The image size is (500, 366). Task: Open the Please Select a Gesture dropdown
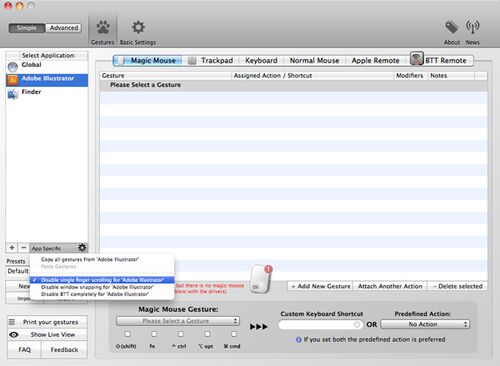[x=178, y=321]
